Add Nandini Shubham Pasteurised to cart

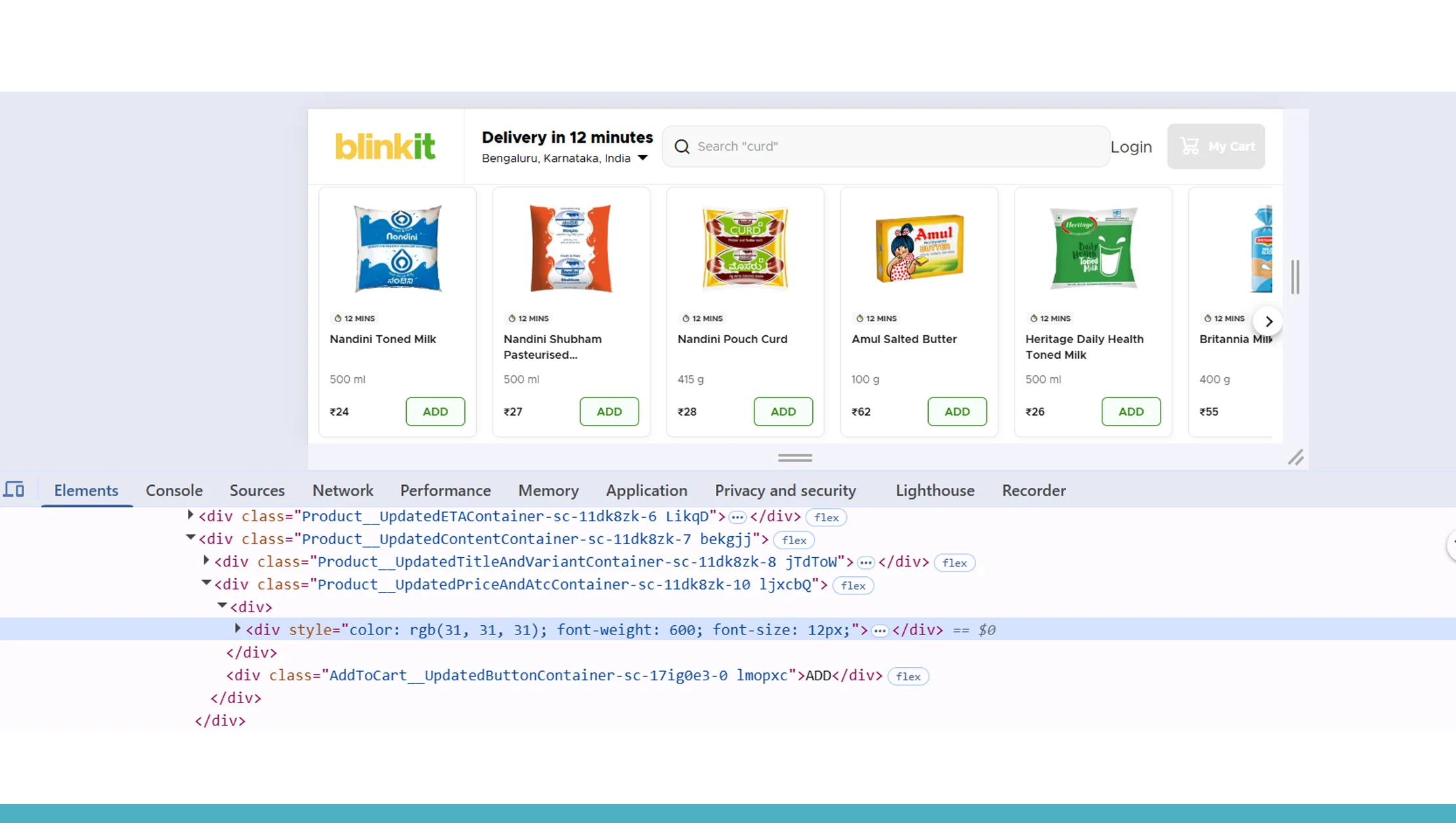point(609,411)
